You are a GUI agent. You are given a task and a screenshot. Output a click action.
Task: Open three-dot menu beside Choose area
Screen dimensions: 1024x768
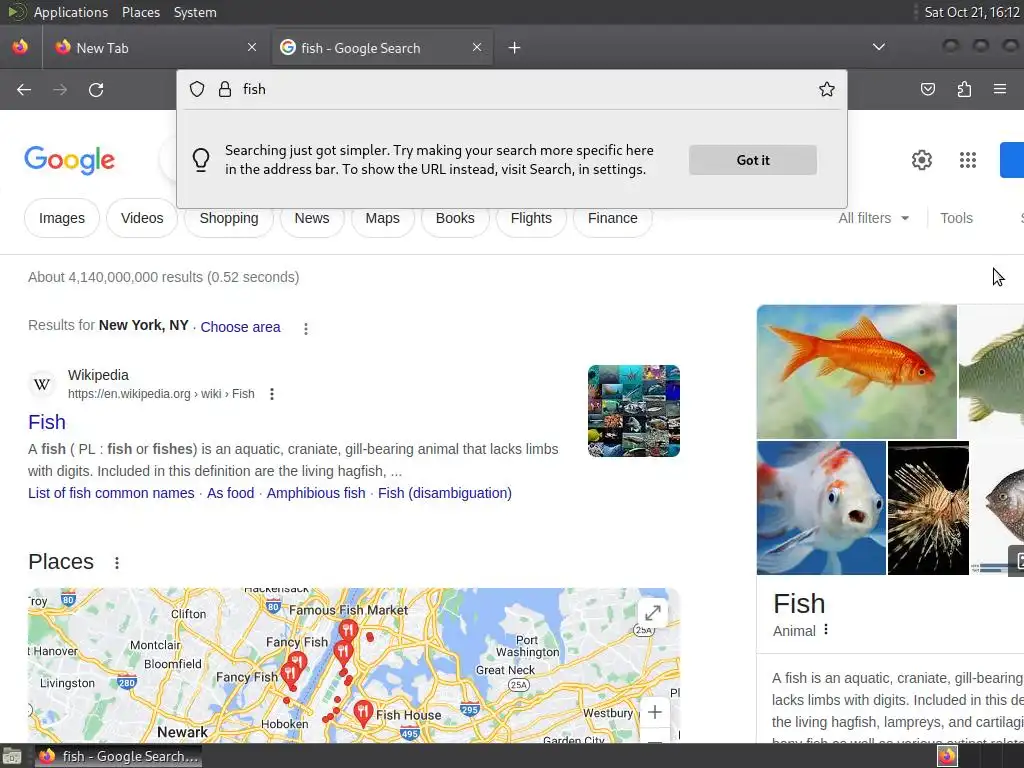point(306,328)
